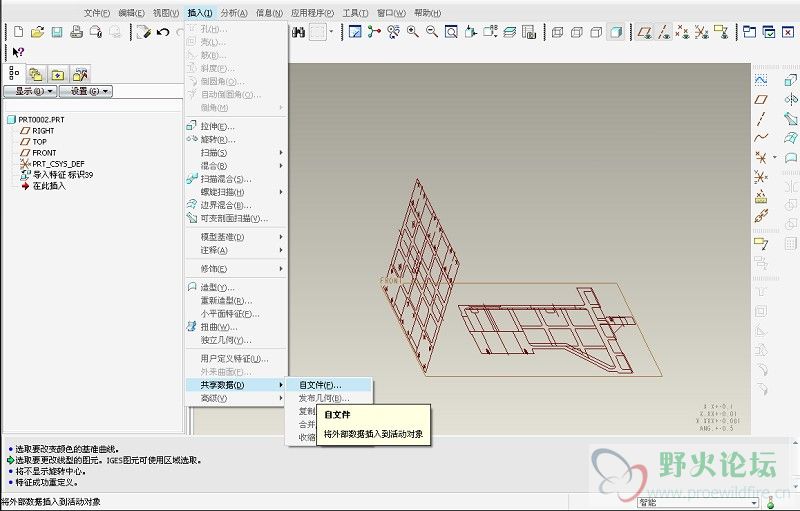Choose 扫描混合 from the Insert menu
The image size is (800, 511).
[235, 179]
